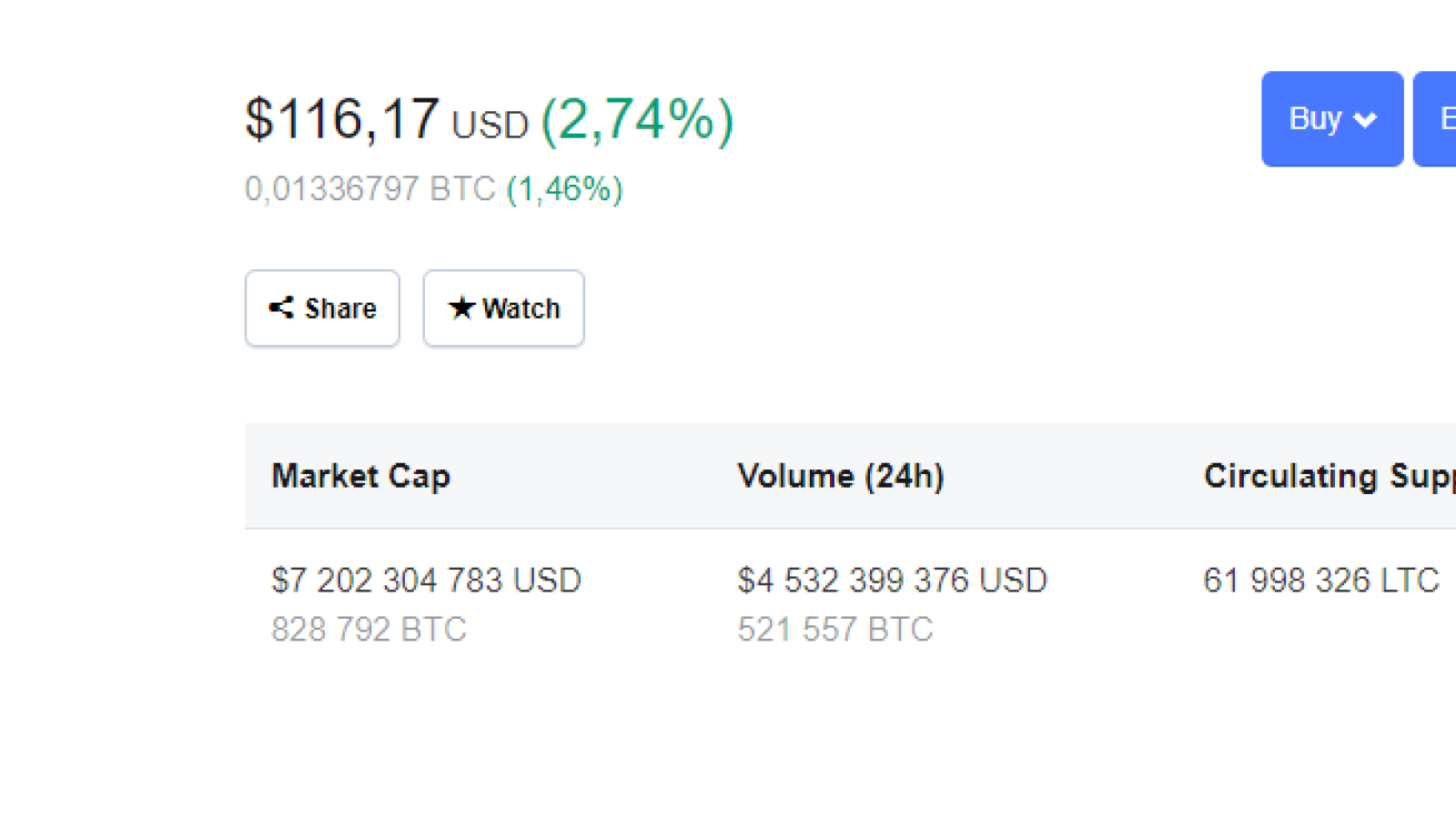Open the Buy dropdown menu
Image resolution: width=1456 pixels, height=819 pixels.
click(x=1332, y=119)
